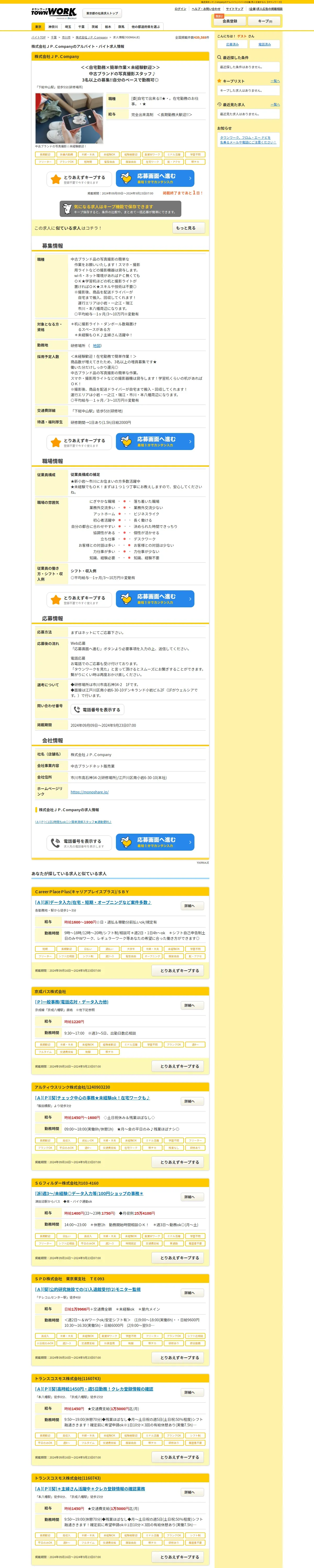Select the 神奈川 region tab

click(x=53, y=27)
